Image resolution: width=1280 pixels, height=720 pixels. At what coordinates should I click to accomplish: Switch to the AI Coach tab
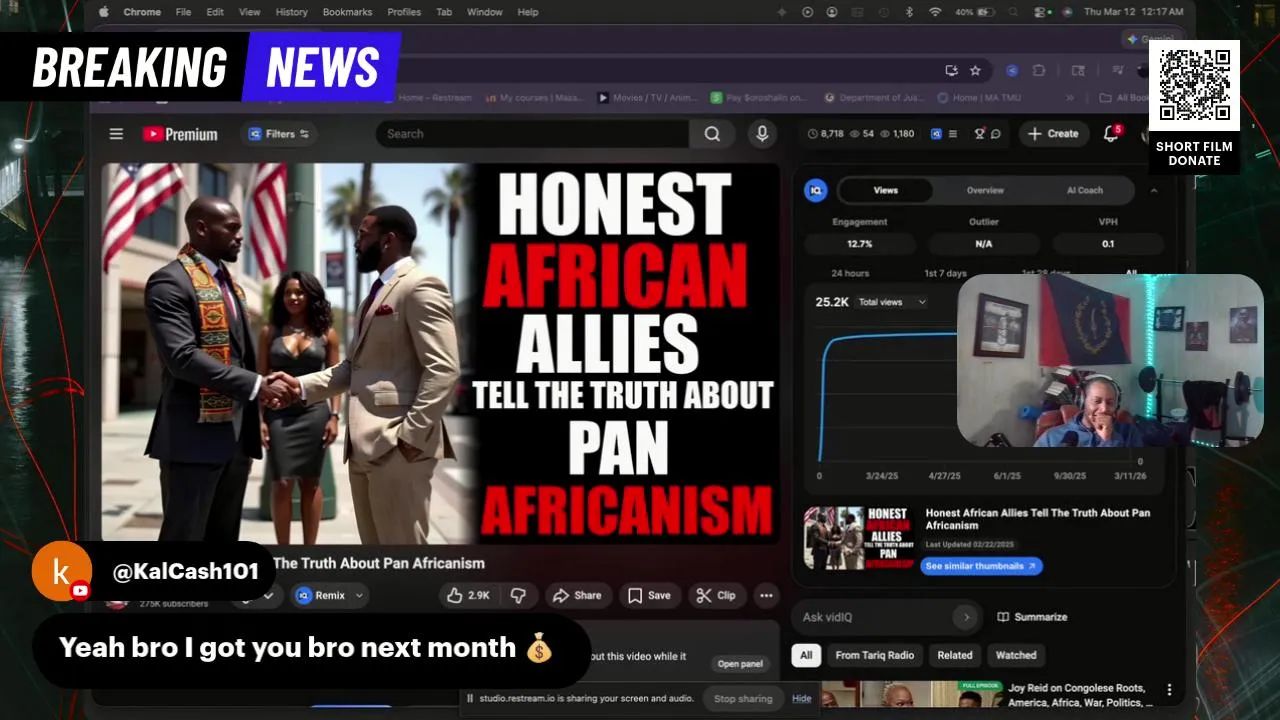click(1085, 190)
